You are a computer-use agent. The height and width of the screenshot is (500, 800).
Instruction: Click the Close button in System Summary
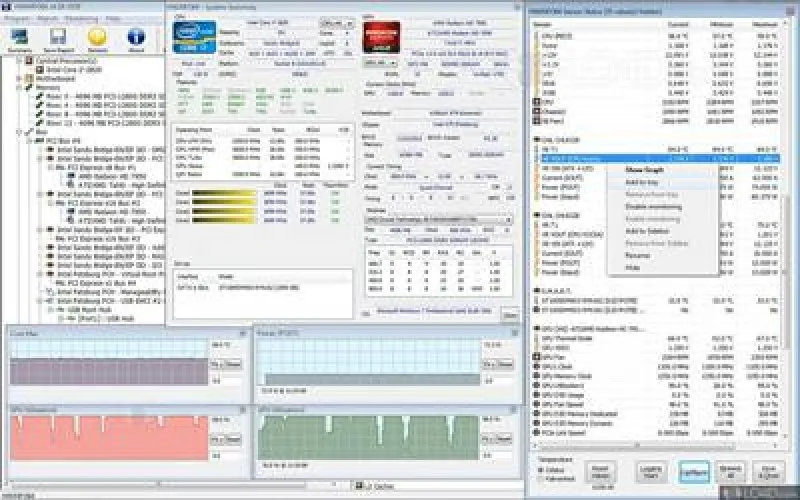[510, 315]
